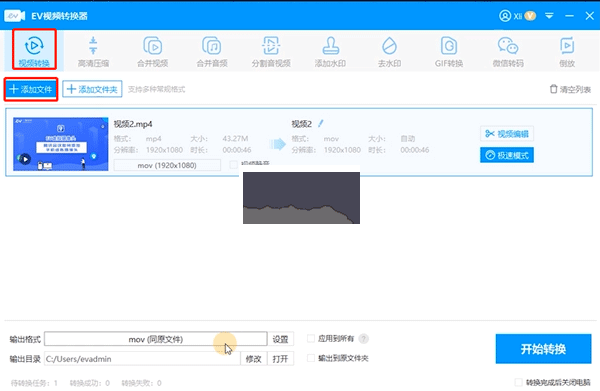Check 转换完成后关闭电脑 shutdown option
The height and width of the screenshot is (391, 600).
tap(518, 382)
